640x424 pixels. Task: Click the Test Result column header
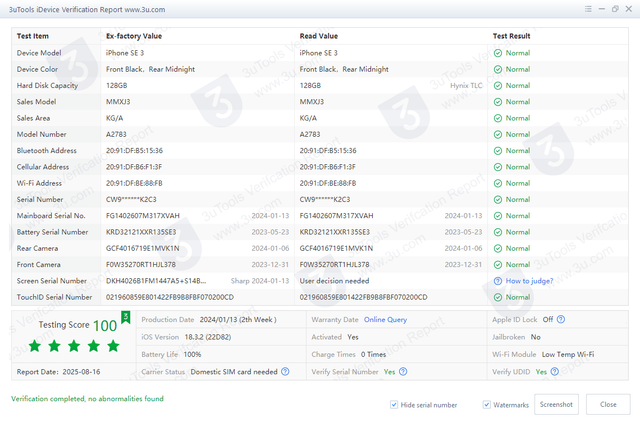(x=512, y=35)
